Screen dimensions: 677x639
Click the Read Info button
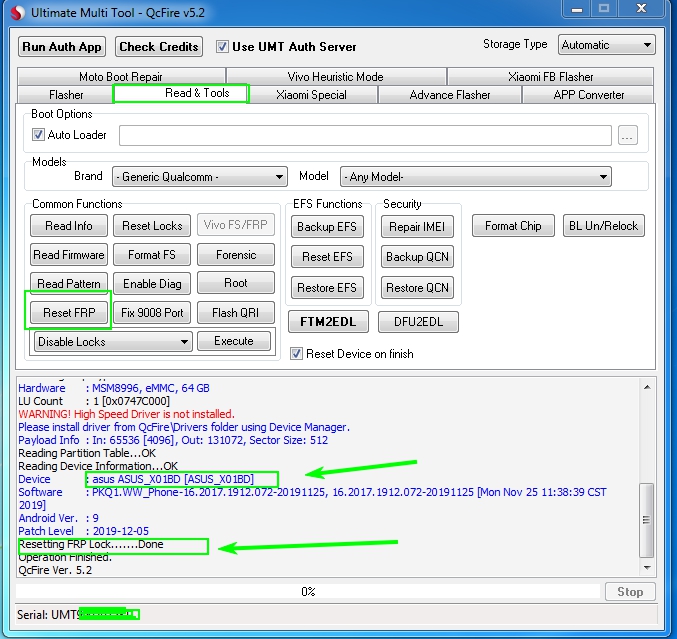point(69,226)
